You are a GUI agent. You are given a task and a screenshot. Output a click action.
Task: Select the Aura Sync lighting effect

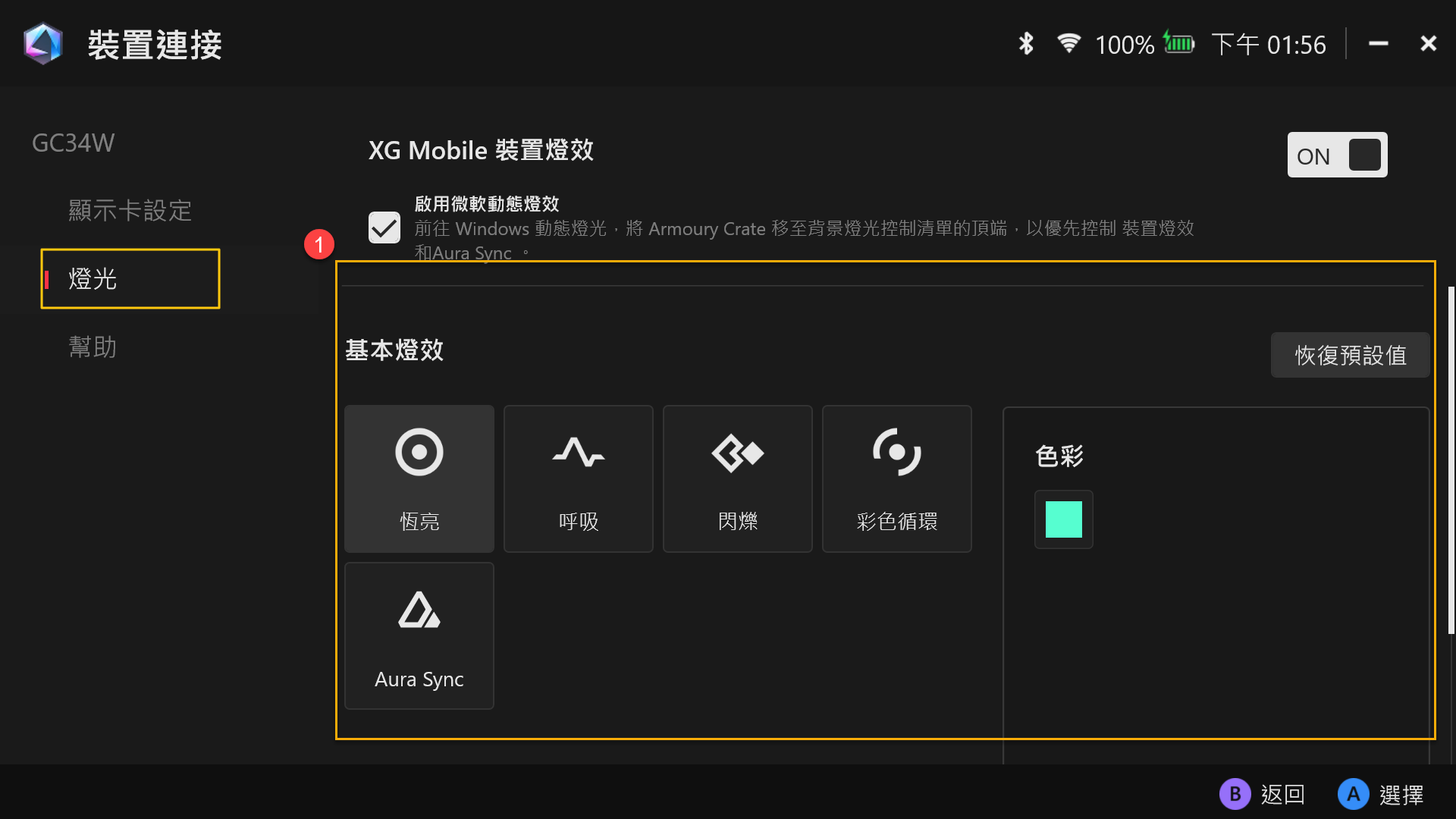419,635
